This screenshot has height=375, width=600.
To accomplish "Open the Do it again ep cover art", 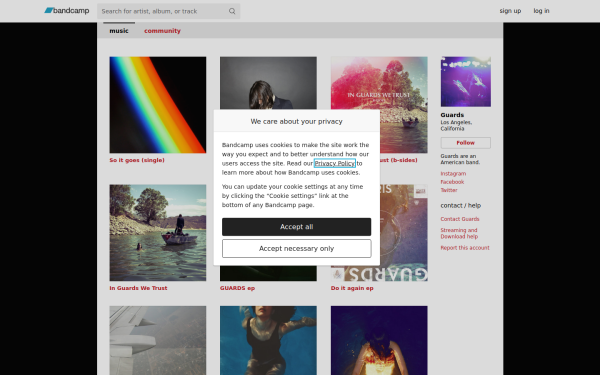I will click(404, 233).
